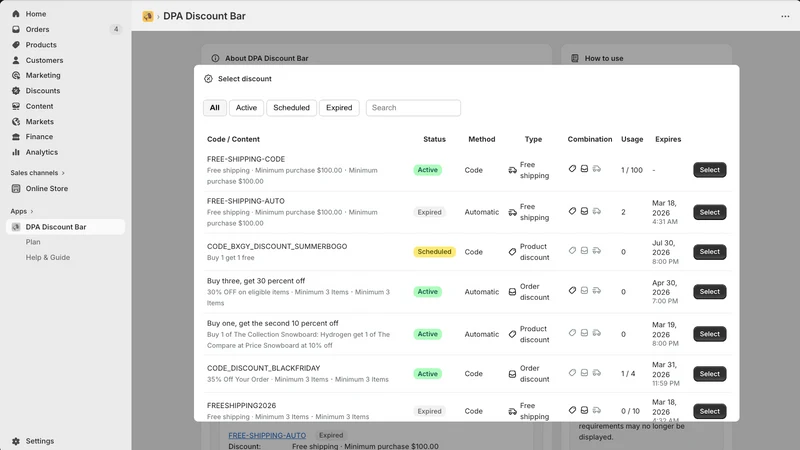Click the How to use book icon
Image resolution: width=800 pixels, height=450 pixels.
coord(575,58)
